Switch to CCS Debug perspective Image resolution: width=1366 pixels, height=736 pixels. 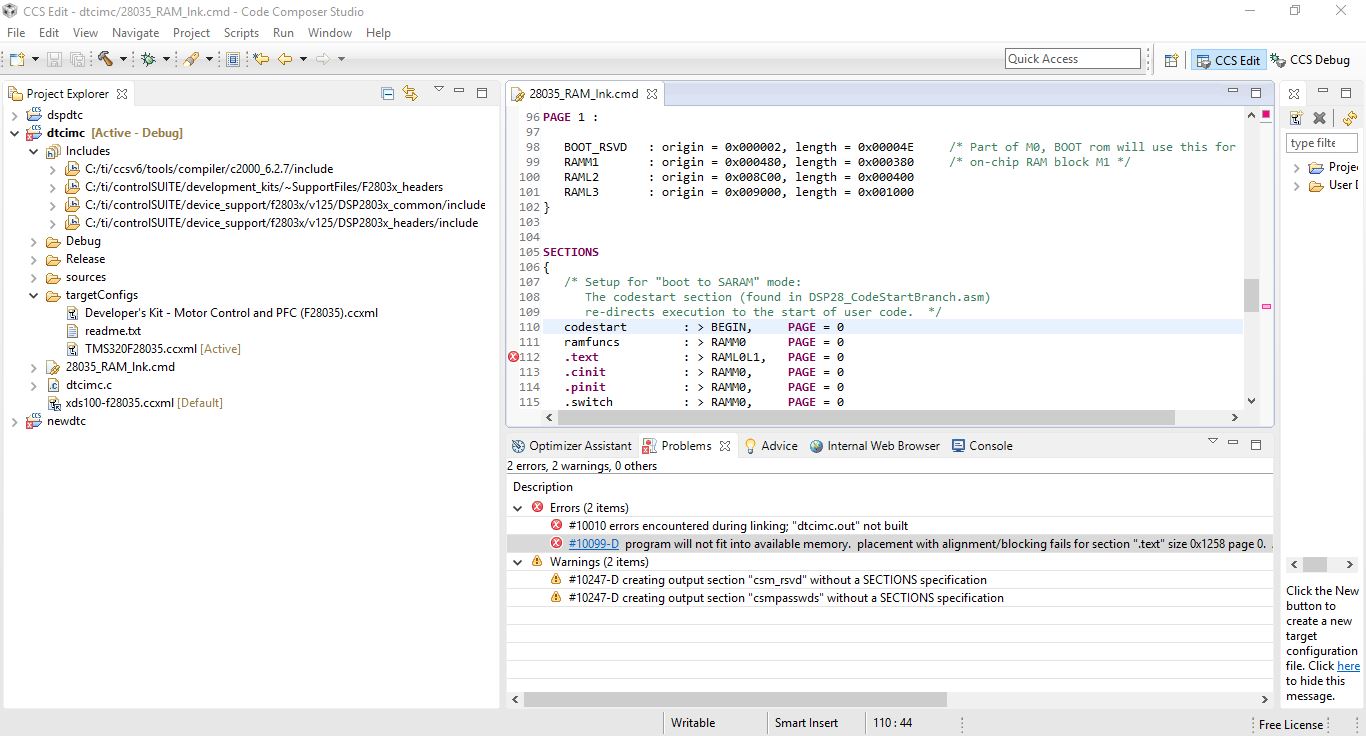click(x=1310, y=60)
